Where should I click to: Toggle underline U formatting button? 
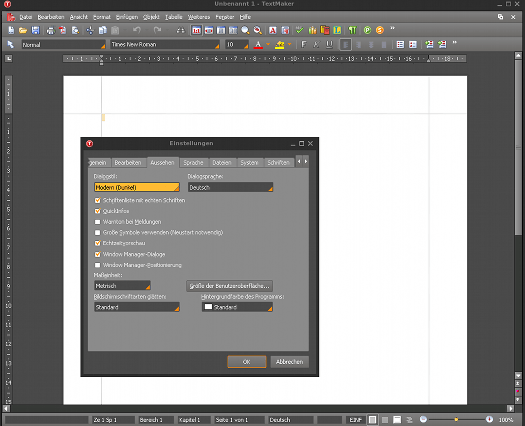[329, 45]
